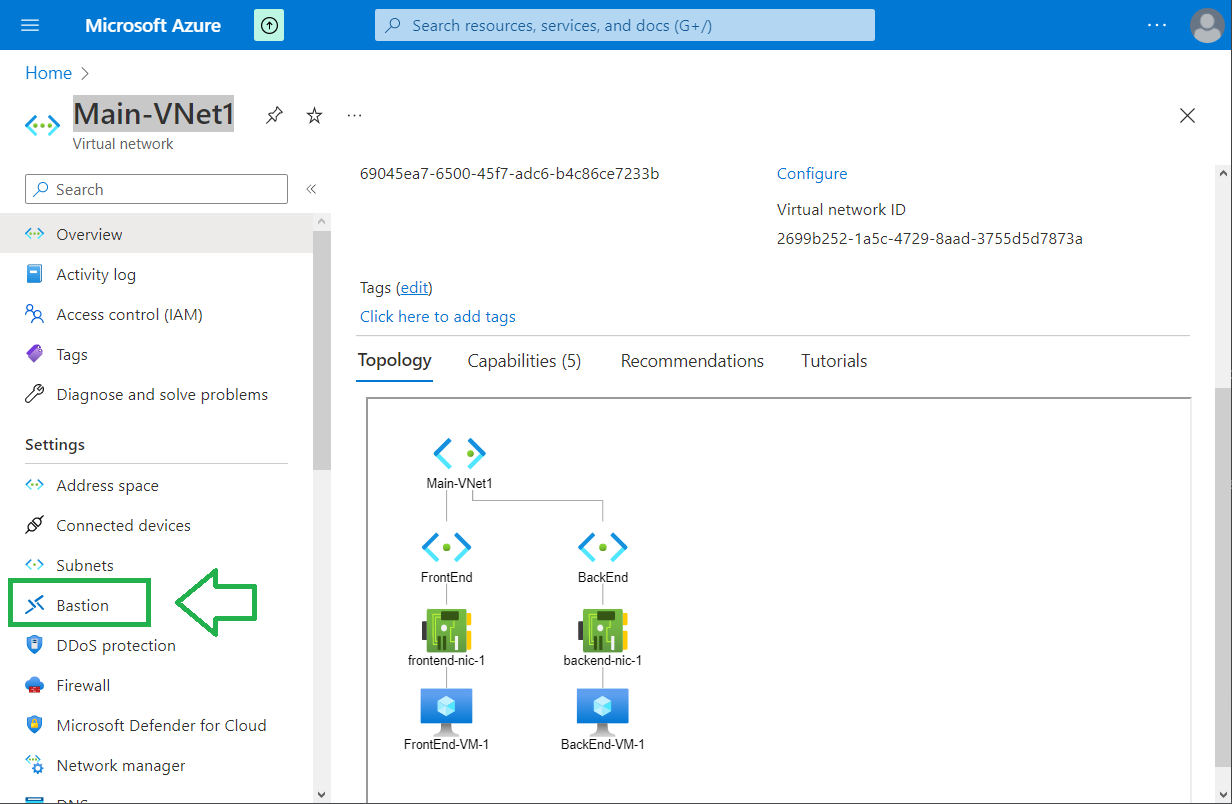Open the Capabilities (5) tab
Screen dimensions: 1232x804
click(x=524, y=361)
